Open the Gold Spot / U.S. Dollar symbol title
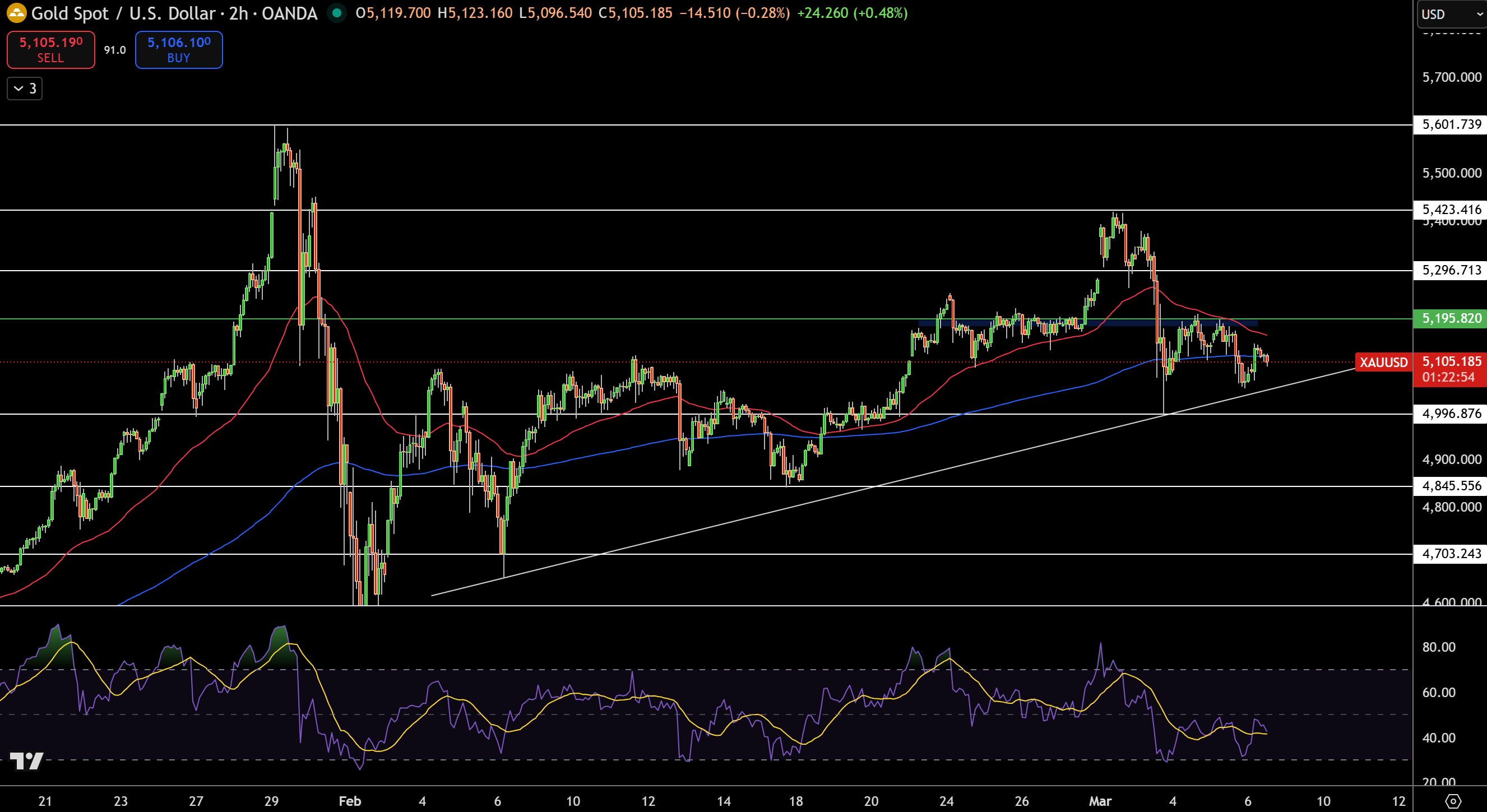1487x812 pixels. (174, 13)
